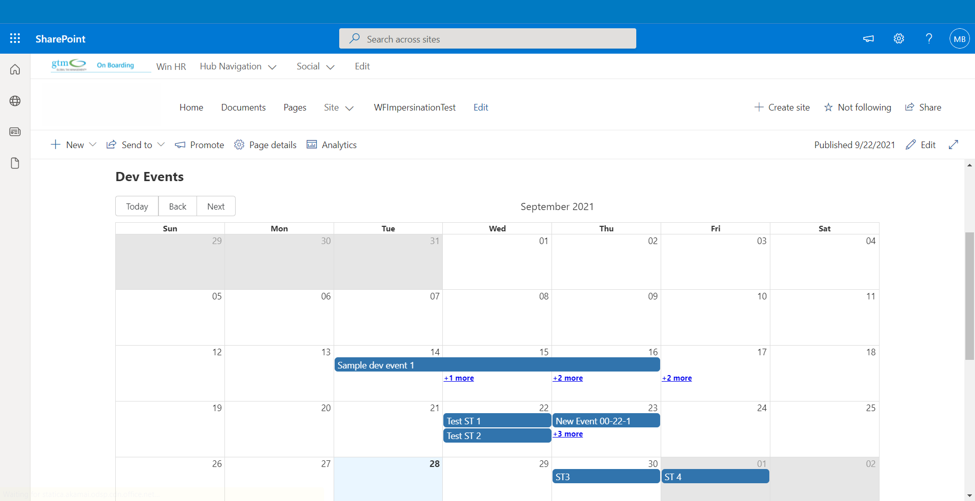
Task: Expand the Social menu dropdown
Action: click(315, 67)
